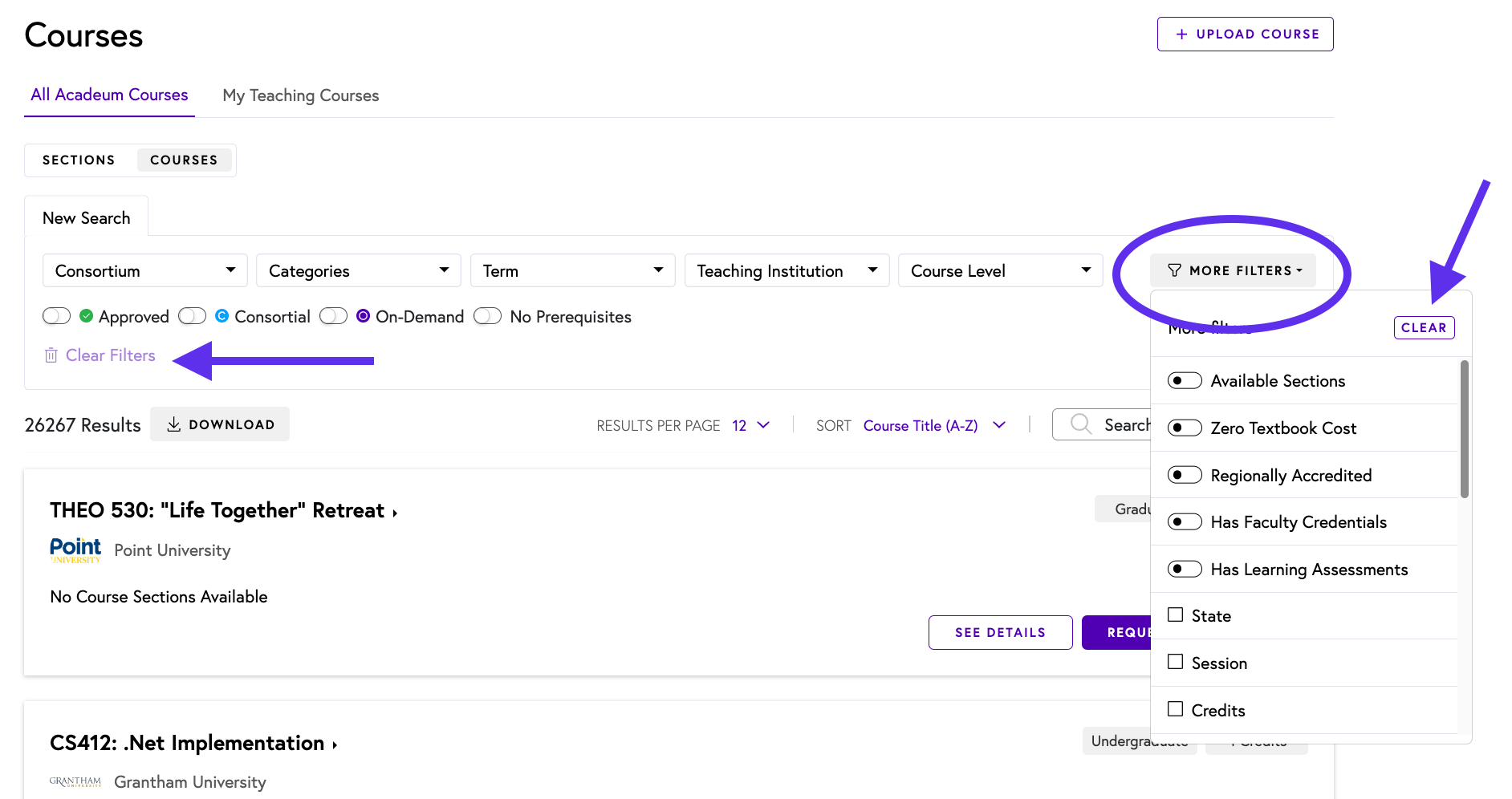Click the trash icon beside Clear Filters
The image size is (1512, 799).
(x=51, y=355)
